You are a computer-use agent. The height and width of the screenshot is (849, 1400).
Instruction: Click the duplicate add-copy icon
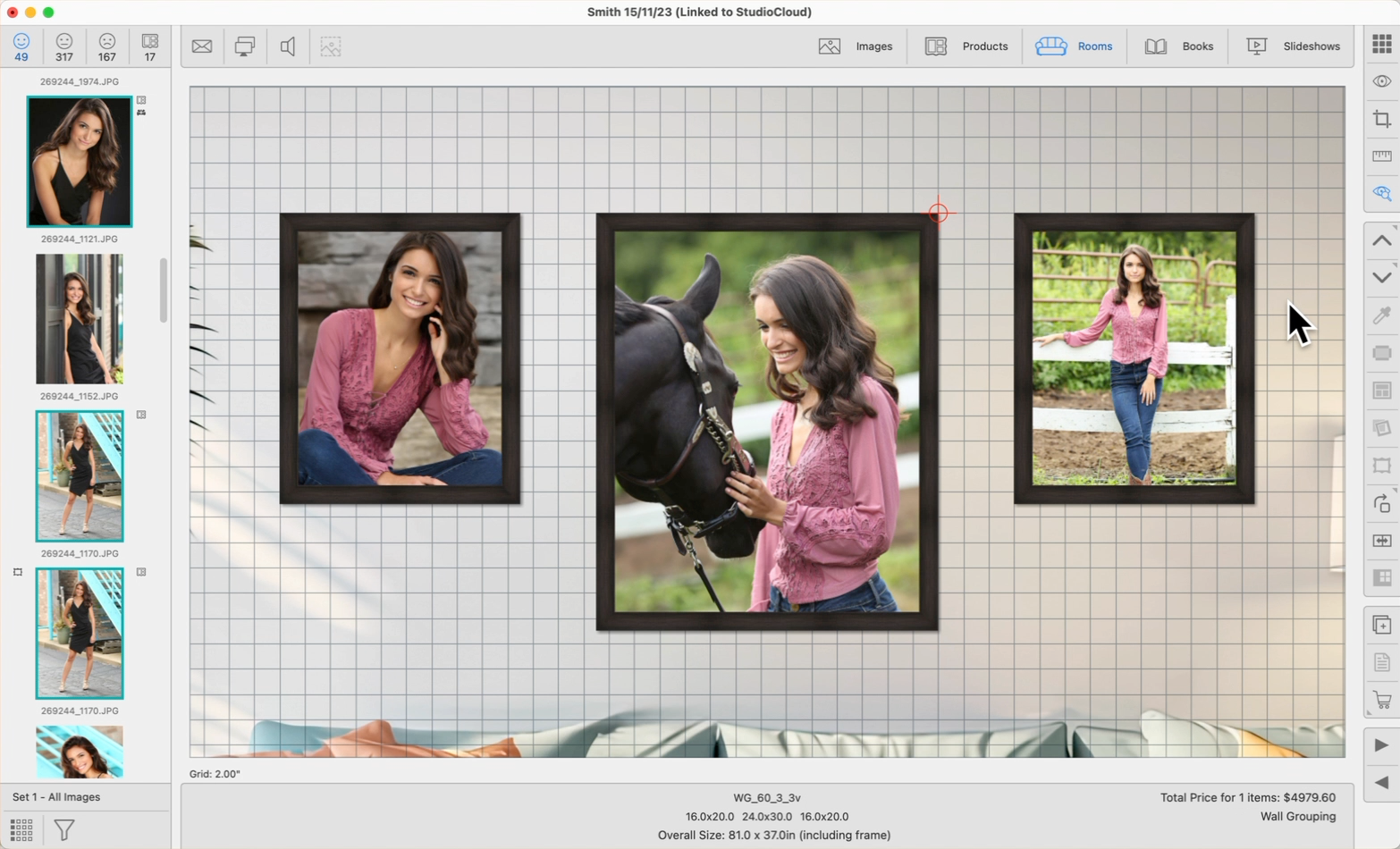(x=1381, y=625)
